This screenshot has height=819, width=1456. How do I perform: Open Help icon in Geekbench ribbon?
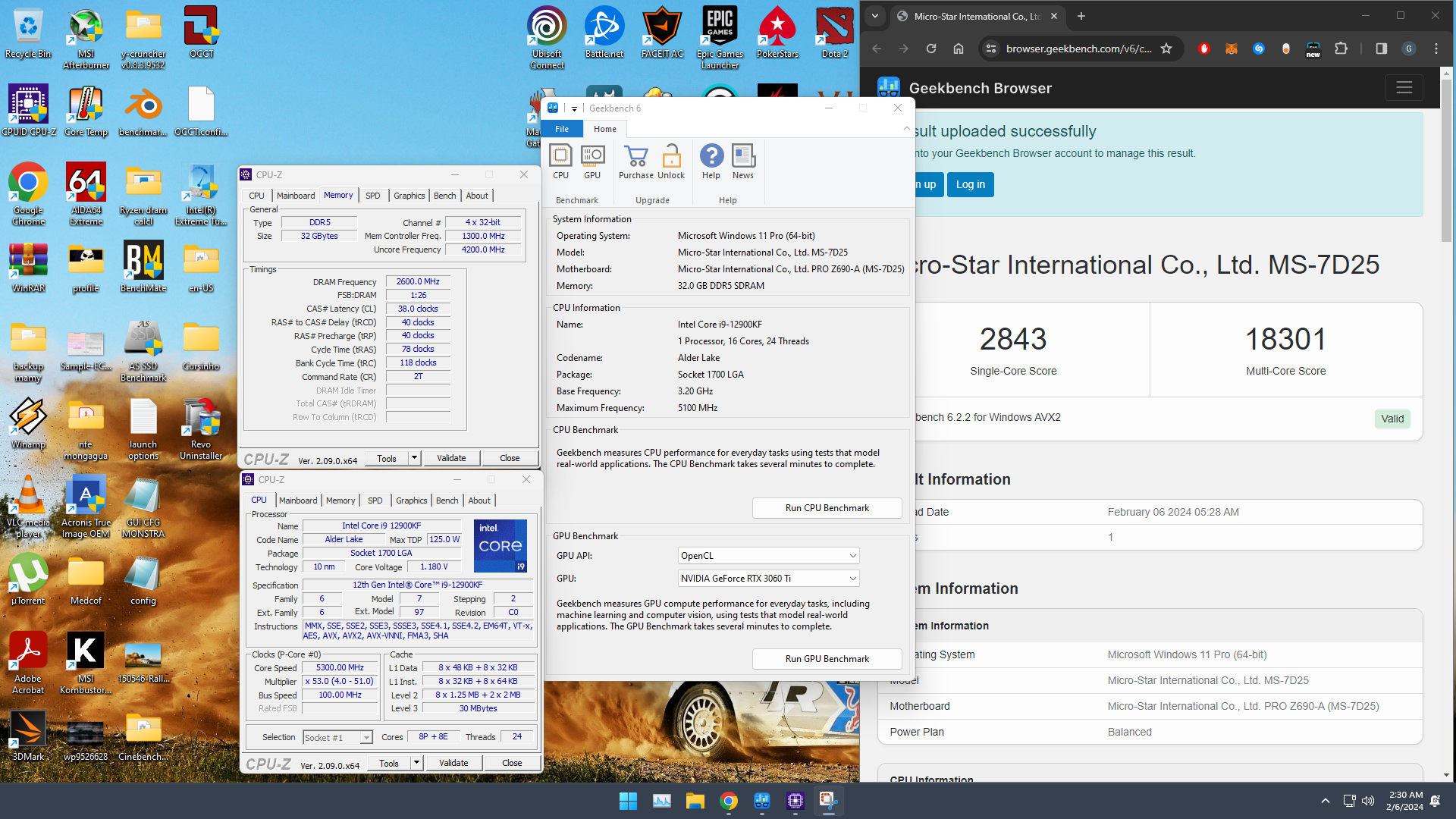click(x=711, y=162)
